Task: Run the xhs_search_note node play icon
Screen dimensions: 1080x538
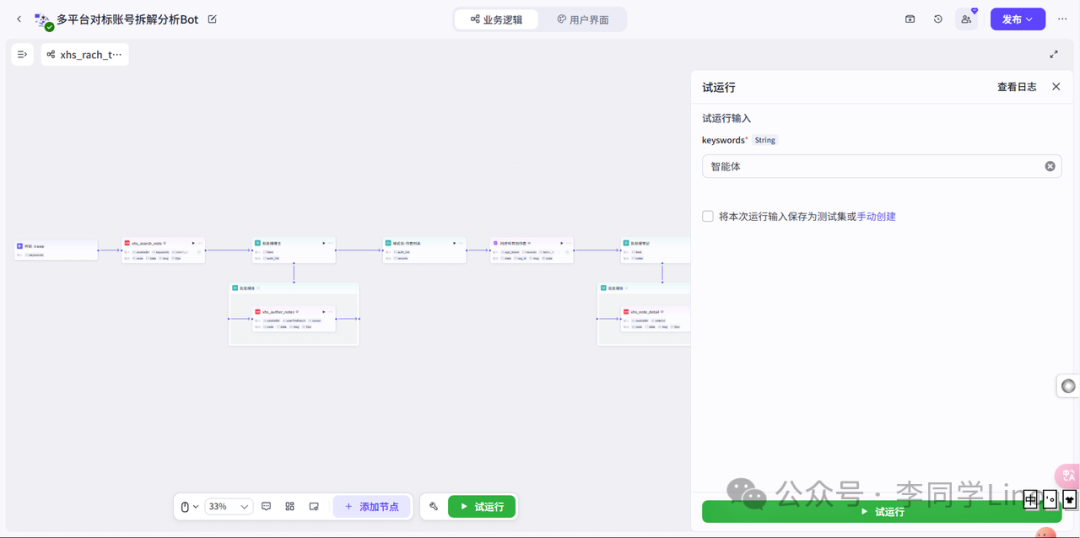Action: 193,243
